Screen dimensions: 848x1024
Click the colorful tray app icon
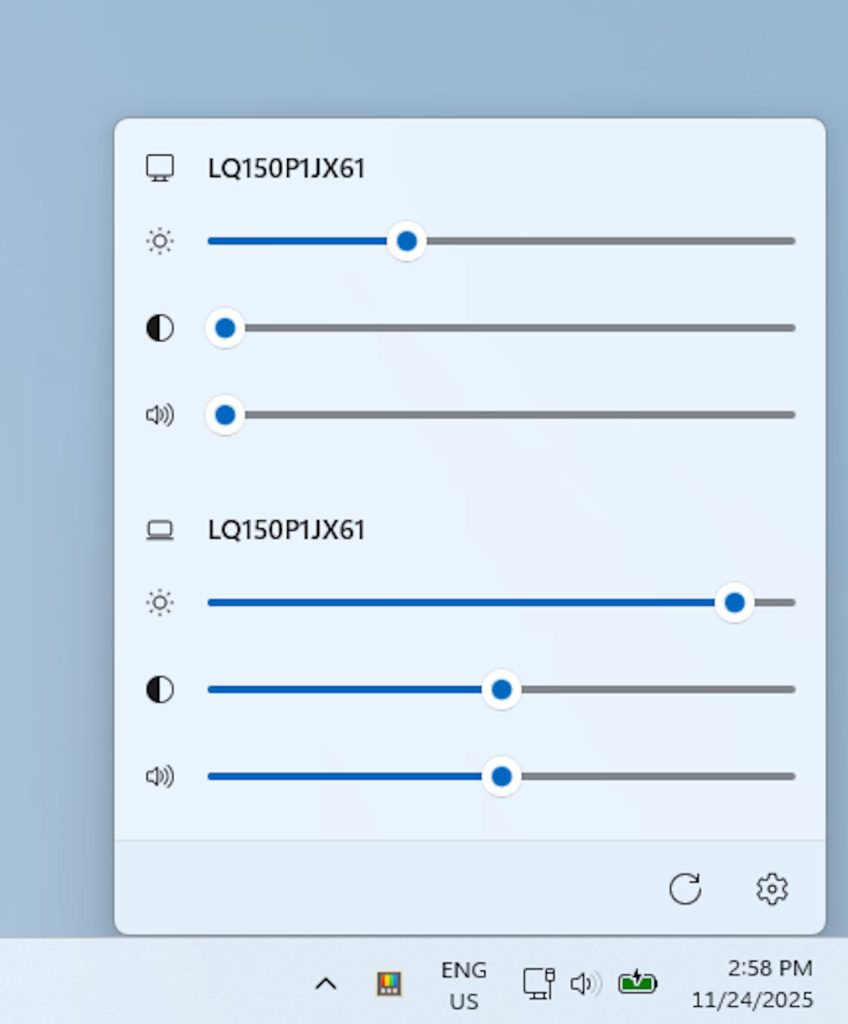(389, 984)
